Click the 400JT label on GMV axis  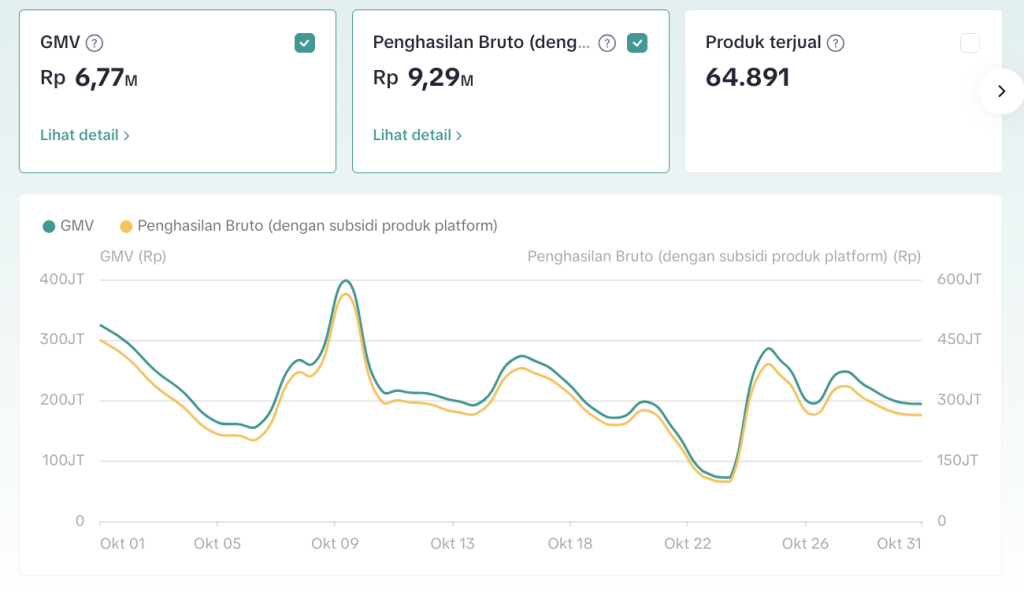62,279
